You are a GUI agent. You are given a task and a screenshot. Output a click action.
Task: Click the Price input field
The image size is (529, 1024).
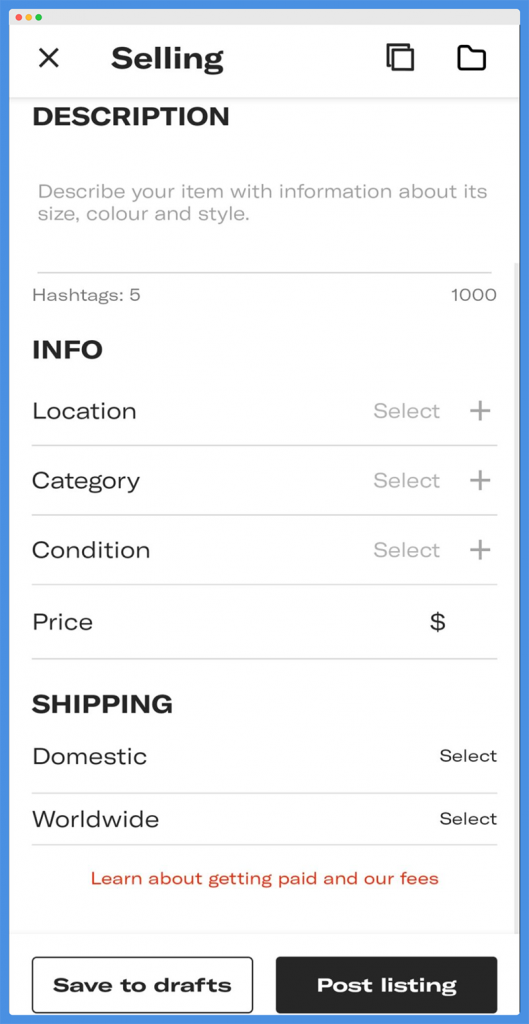(x=264, y=622)
